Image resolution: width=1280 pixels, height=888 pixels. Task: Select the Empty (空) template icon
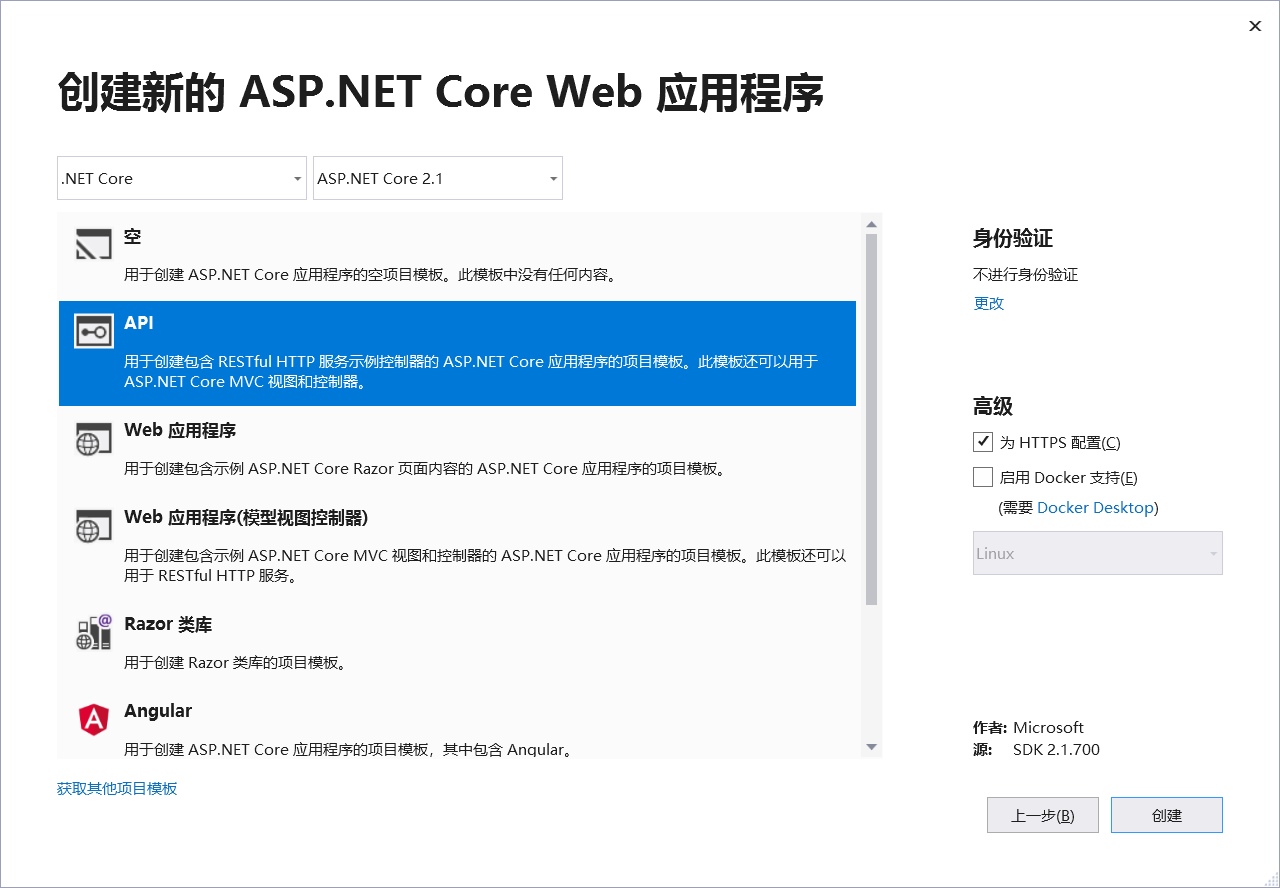pyautogui.click(x=93, y=243)
